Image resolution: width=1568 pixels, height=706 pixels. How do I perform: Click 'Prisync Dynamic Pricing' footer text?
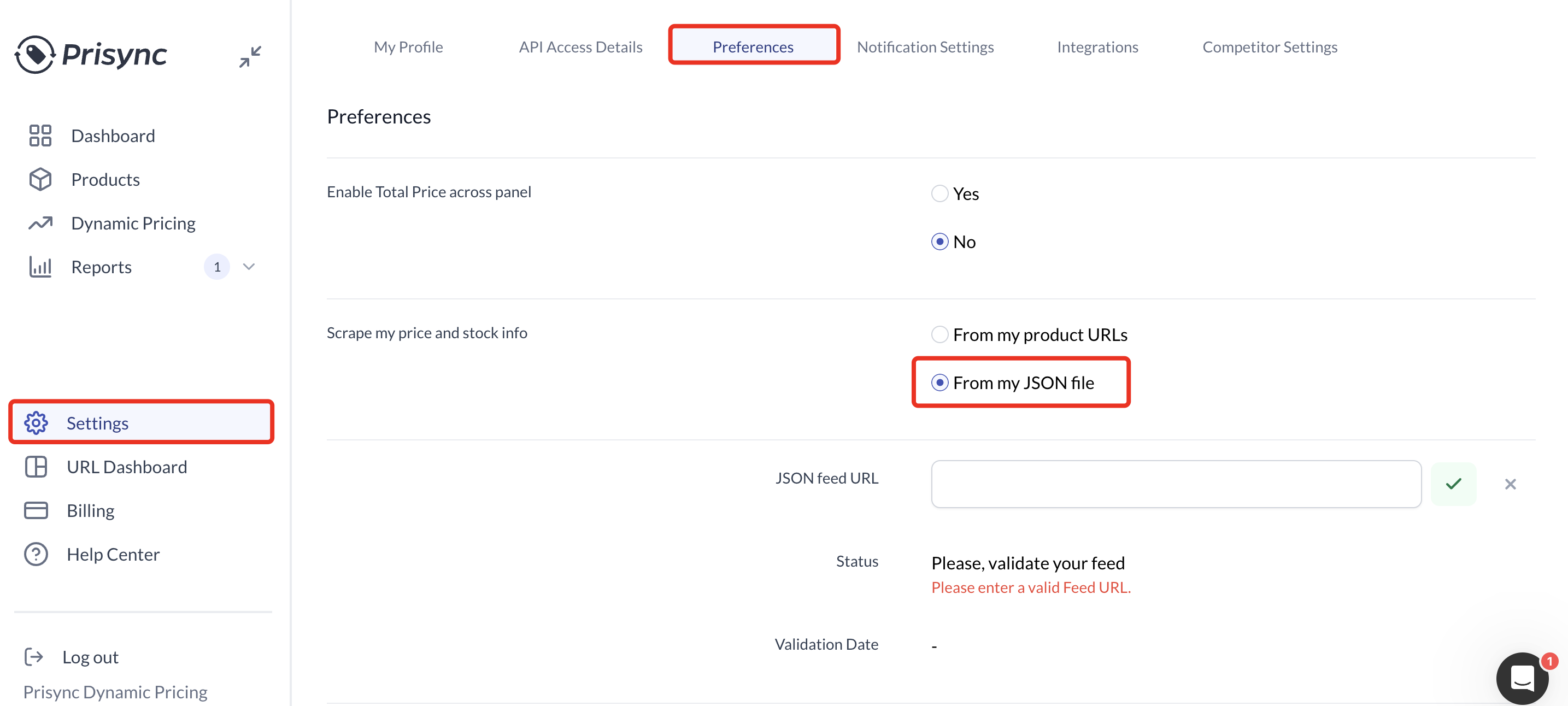115,692
